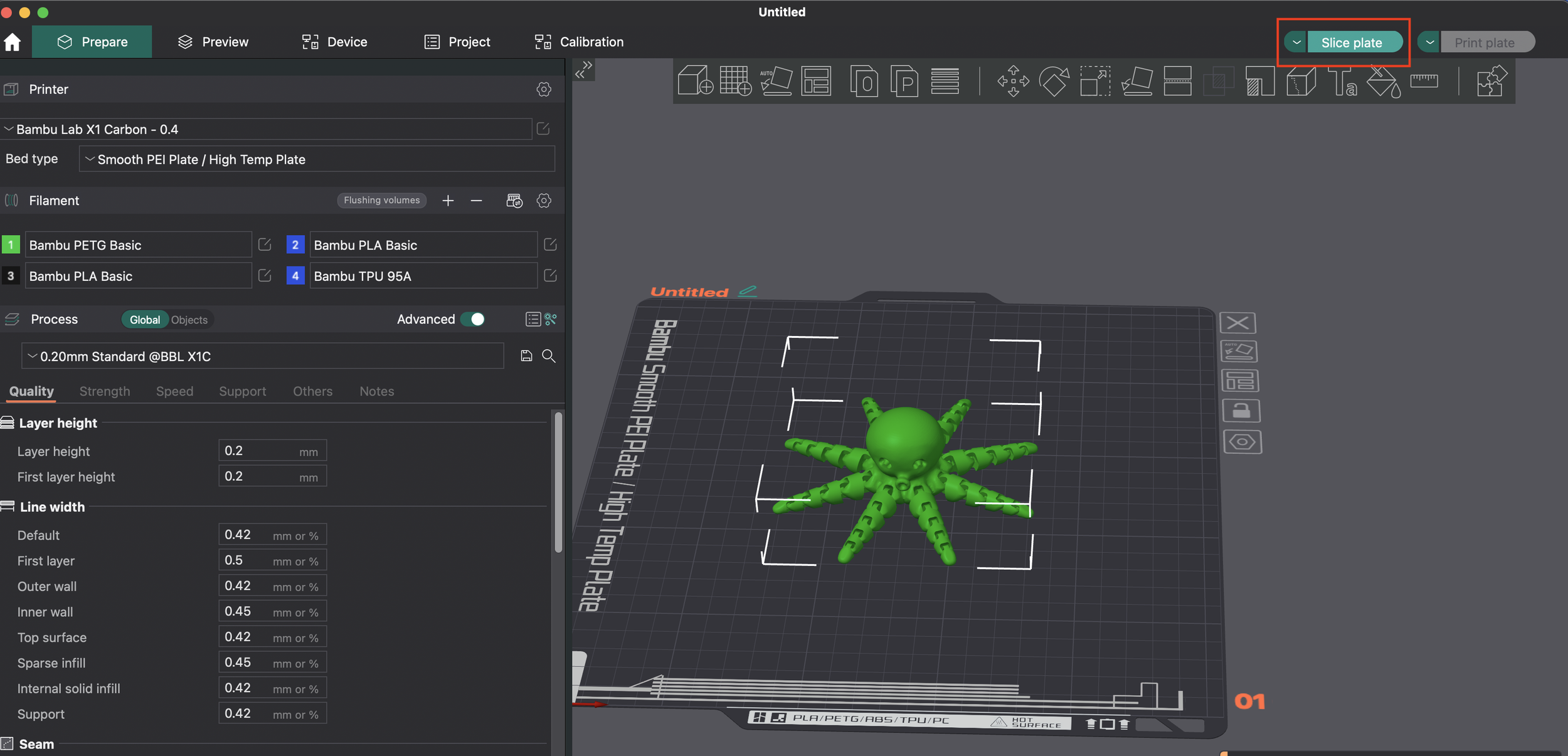Open the Variable layer height tool
1568x756 pixels.
945,81
